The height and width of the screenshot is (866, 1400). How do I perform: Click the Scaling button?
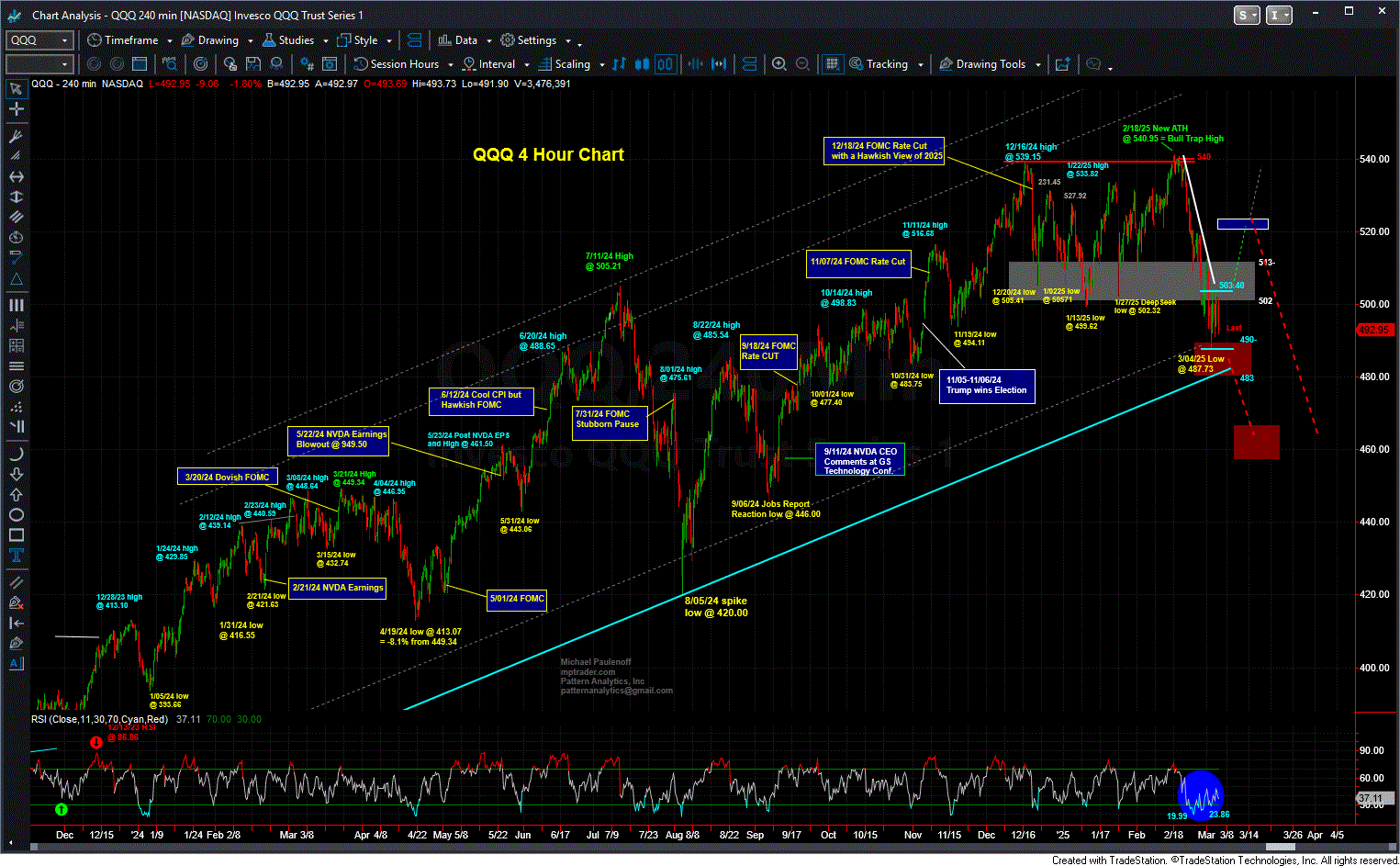(565, 64)
